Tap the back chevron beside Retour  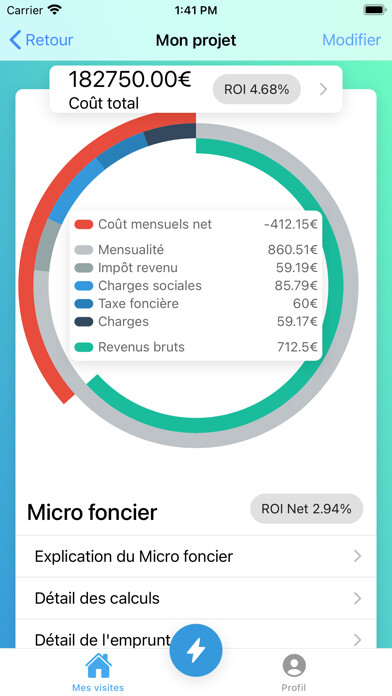coord(15,40)
